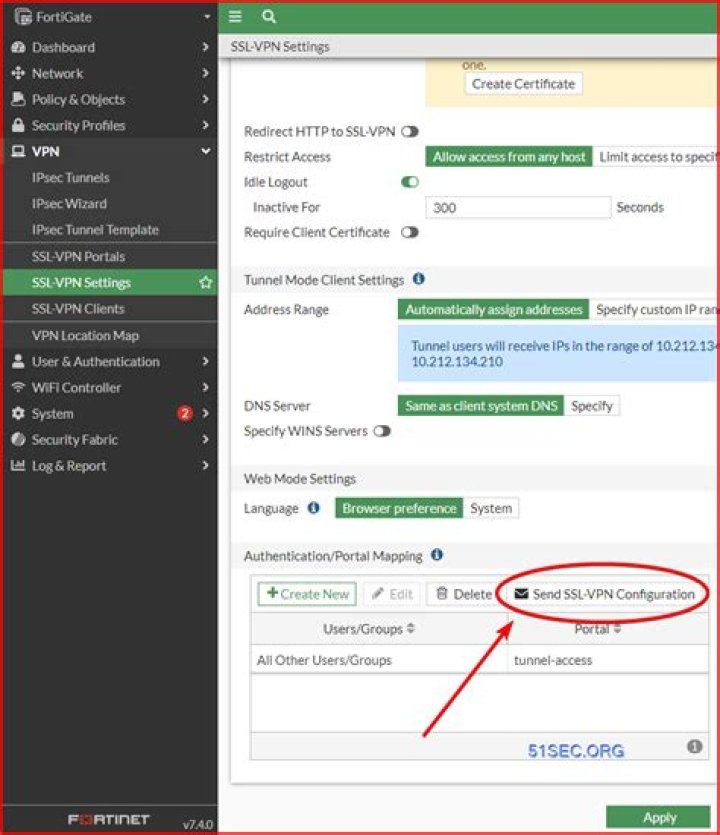Click the System gear icon
Screen dimensions: 720x835
coord(18,414)
